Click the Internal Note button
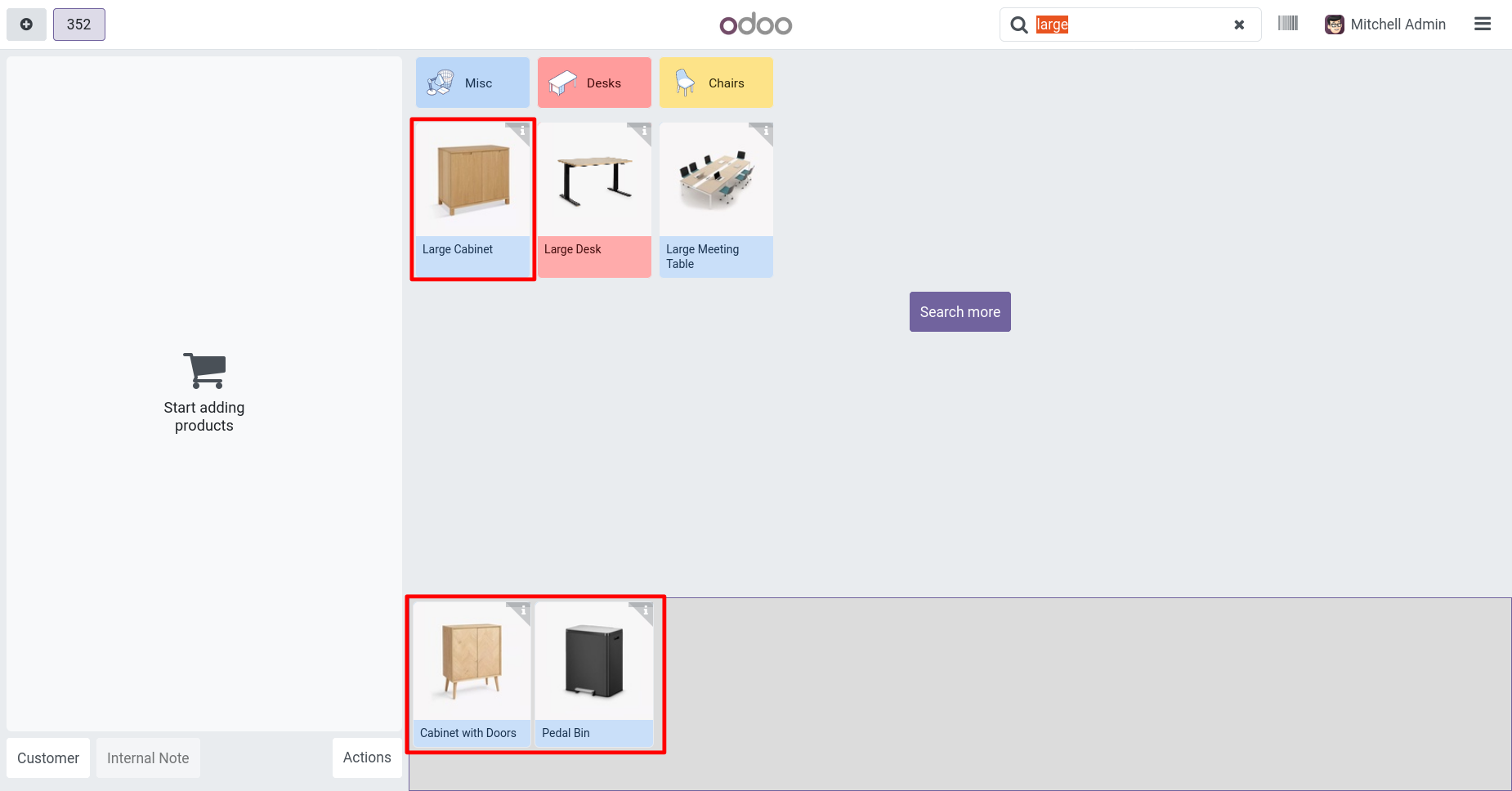Viewport: 1512px width, 791px height. 148,758
